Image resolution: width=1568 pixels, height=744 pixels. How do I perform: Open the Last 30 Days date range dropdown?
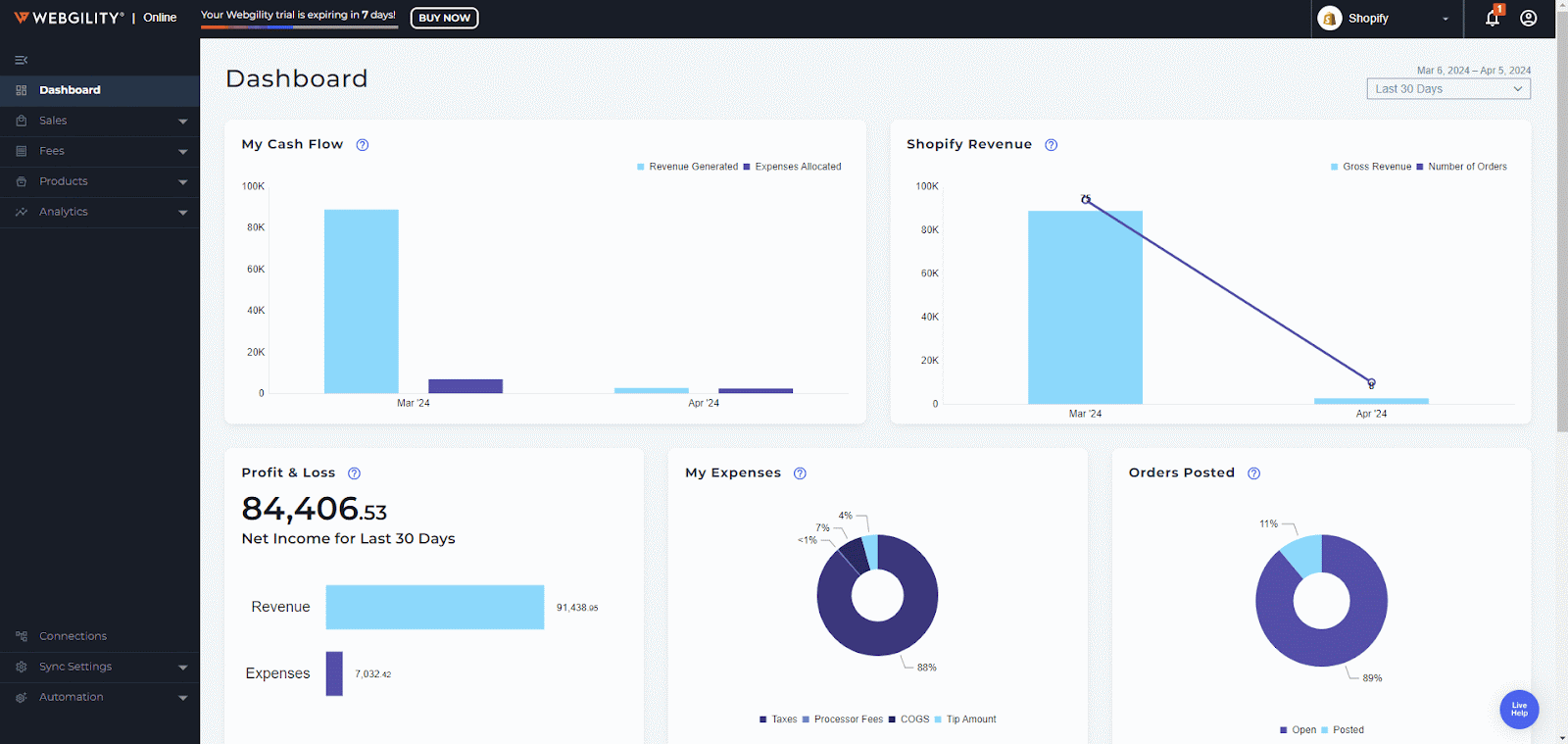[1447, 89]
